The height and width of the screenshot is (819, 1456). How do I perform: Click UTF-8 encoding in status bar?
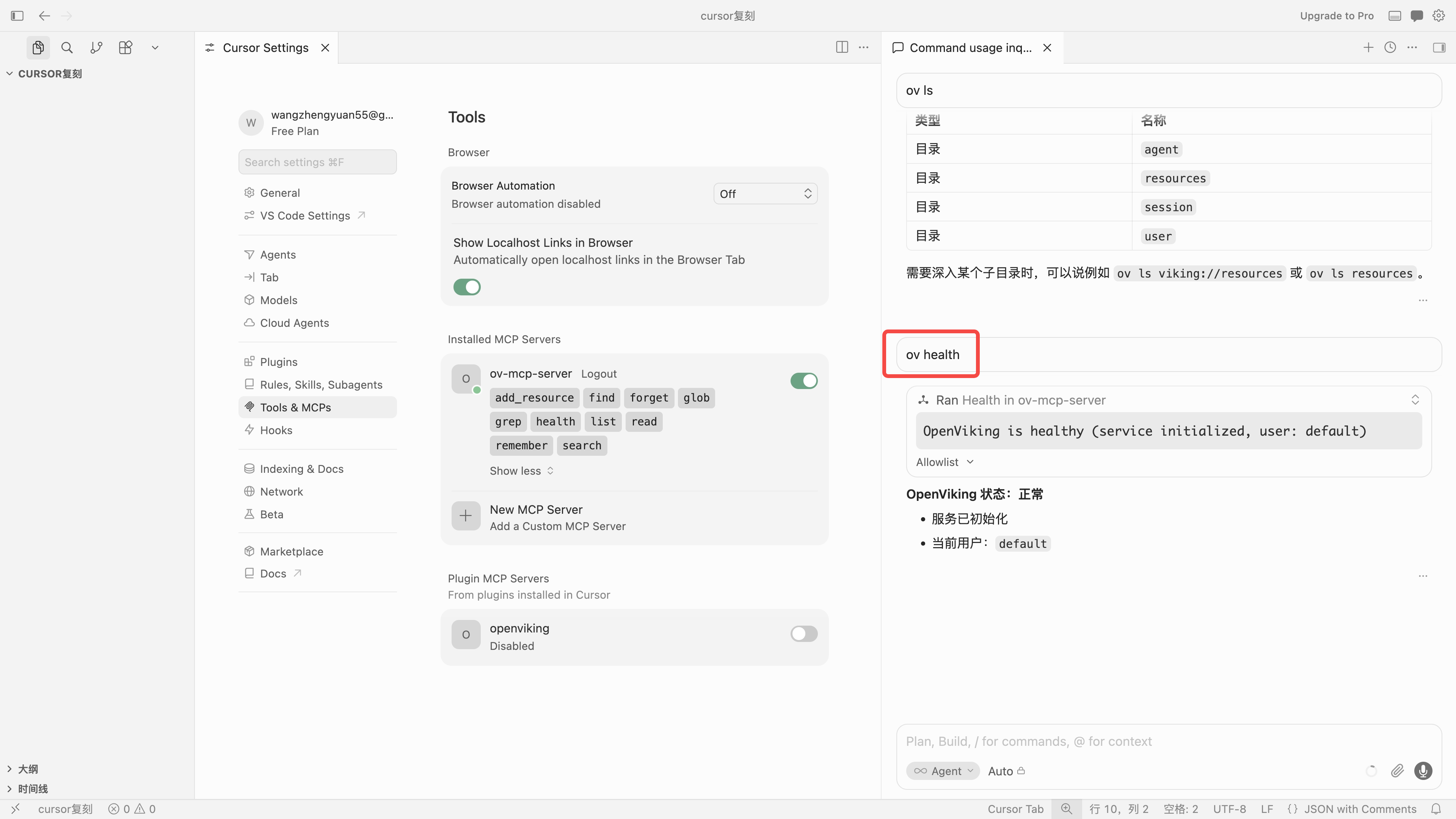tap(1229, 809)
